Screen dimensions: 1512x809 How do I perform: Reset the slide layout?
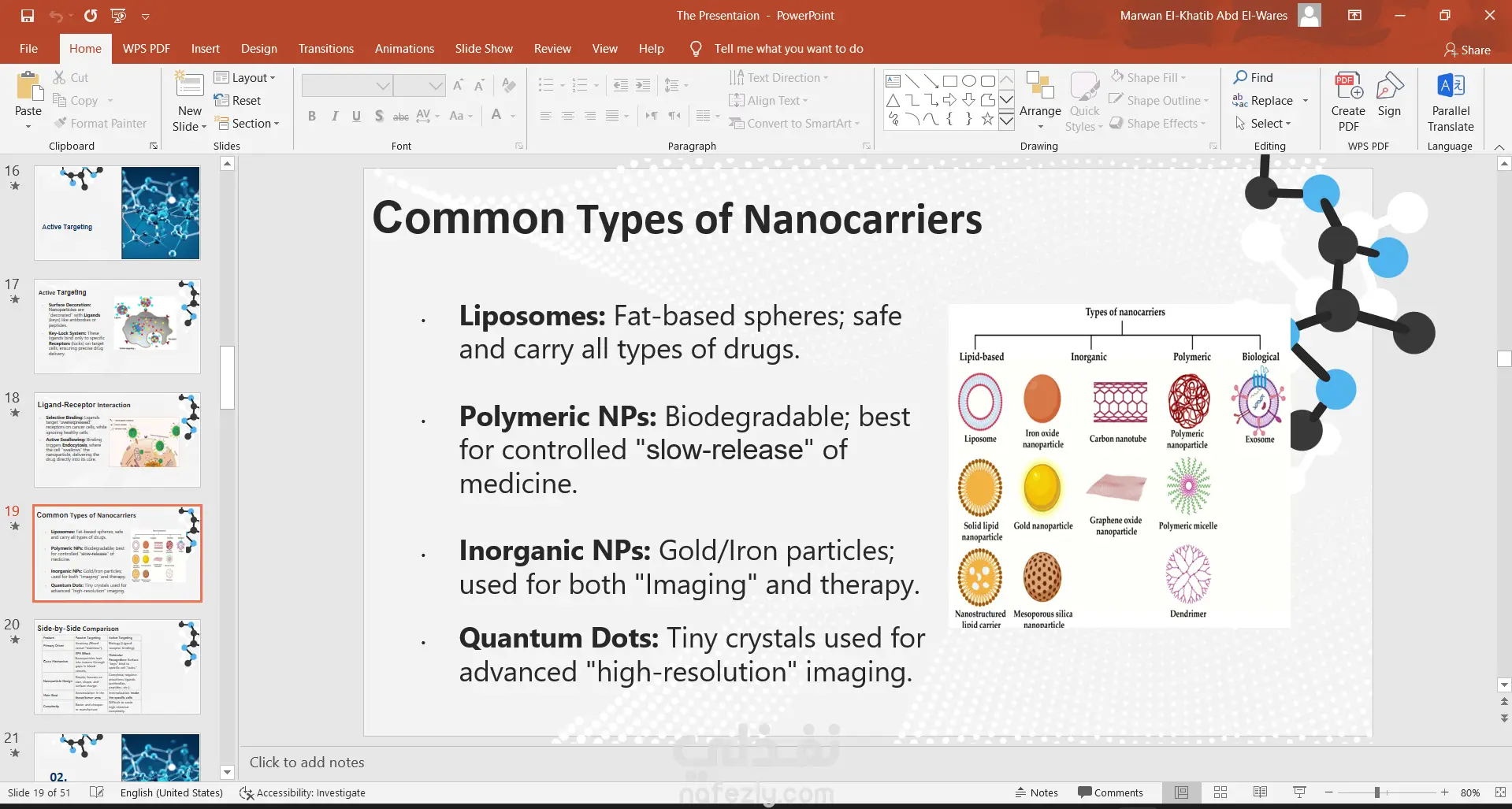click(x=237, y=100)
